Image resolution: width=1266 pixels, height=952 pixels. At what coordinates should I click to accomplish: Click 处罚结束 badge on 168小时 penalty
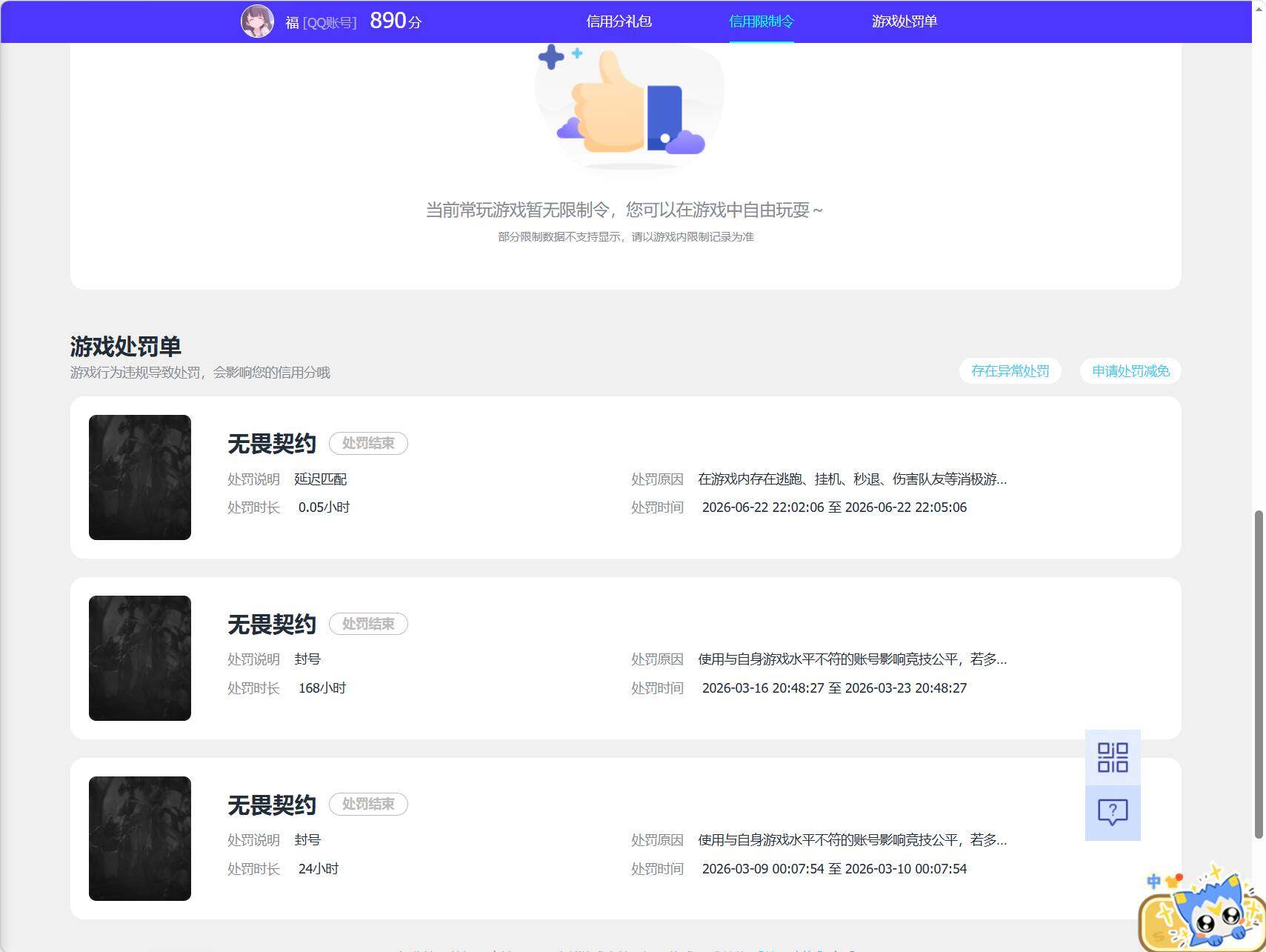(368, 624)
